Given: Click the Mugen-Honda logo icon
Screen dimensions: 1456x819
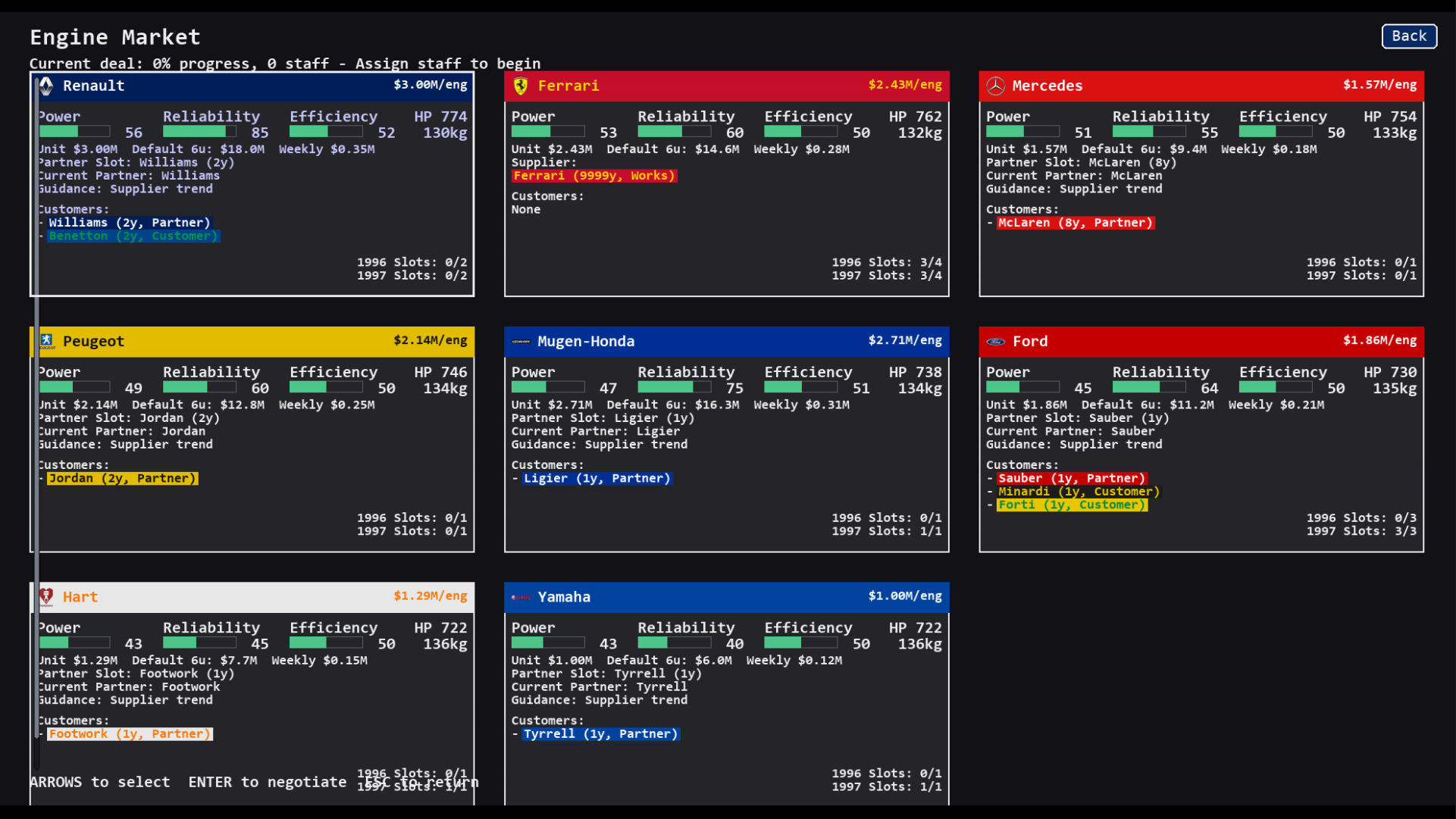Looking at the screenshot, I should (x=521, y=342).
